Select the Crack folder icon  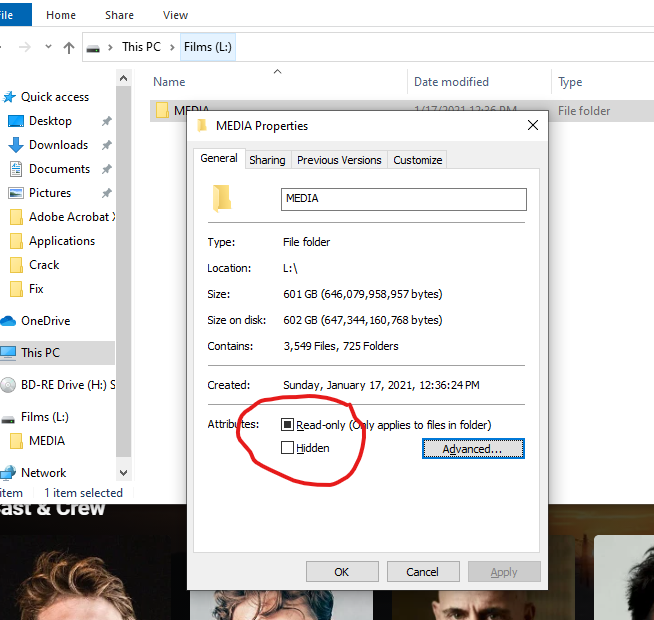(16, 265)
